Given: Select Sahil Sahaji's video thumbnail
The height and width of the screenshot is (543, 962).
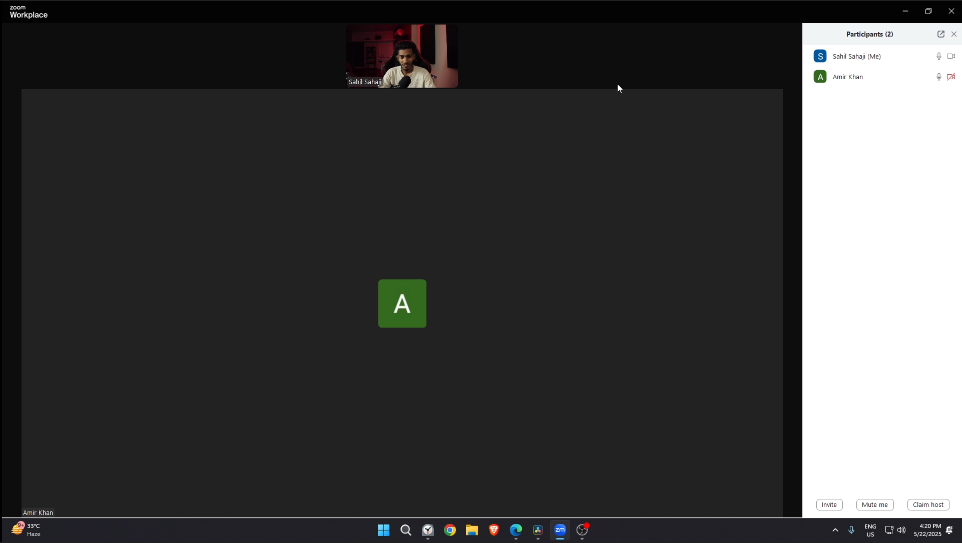Looking at the screenshot, I should [402, 57].
